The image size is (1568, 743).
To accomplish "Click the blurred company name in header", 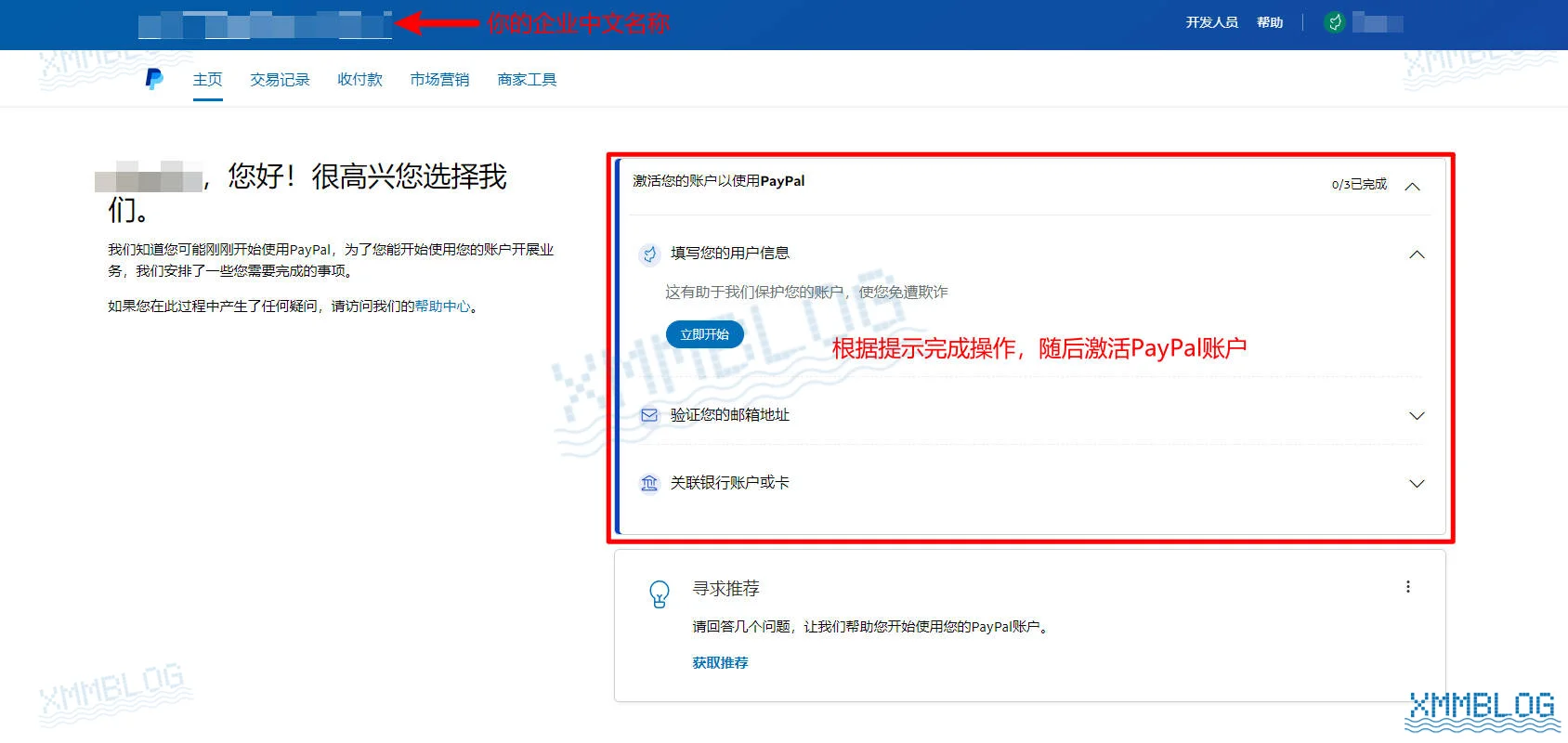I will pos(265,24).
